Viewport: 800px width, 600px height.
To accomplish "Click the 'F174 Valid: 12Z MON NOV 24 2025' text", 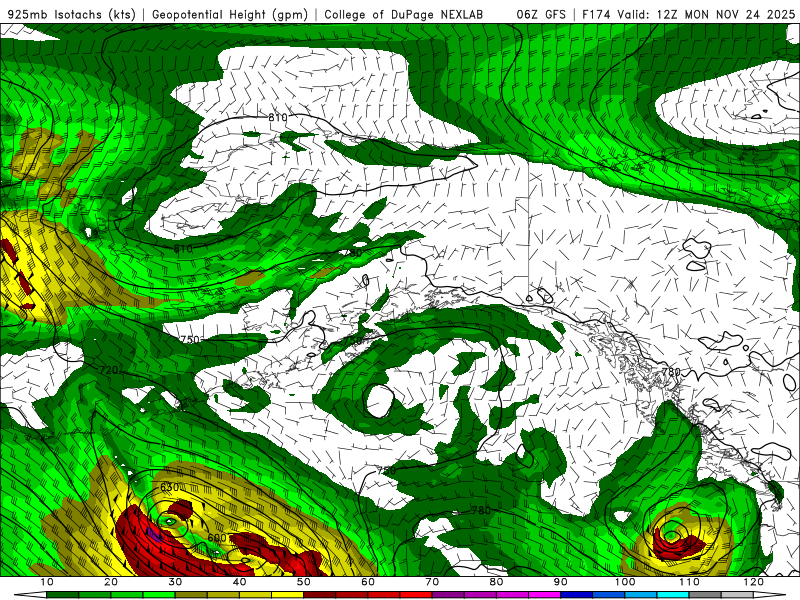I will 688,14.
